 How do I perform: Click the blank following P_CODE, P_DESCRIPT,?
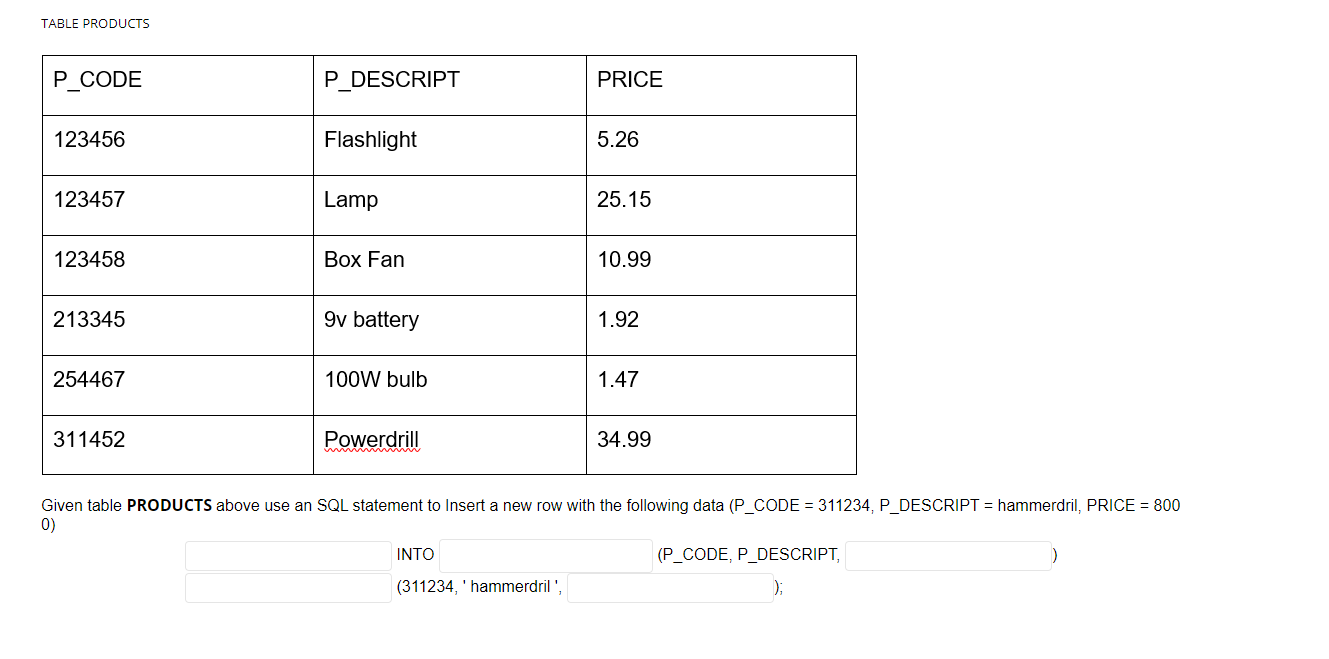(948, 555)
